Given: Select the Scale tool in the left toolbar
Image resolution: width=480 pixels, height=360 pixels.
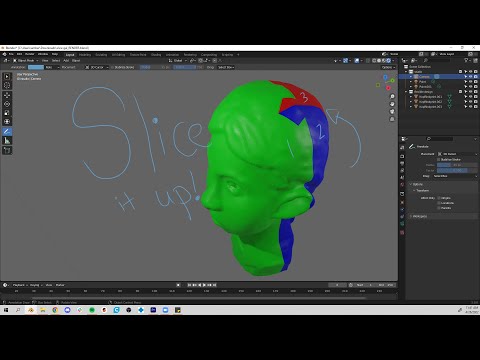Looking at the screenshot, I should pyautogui.click(x=7, y=113).
